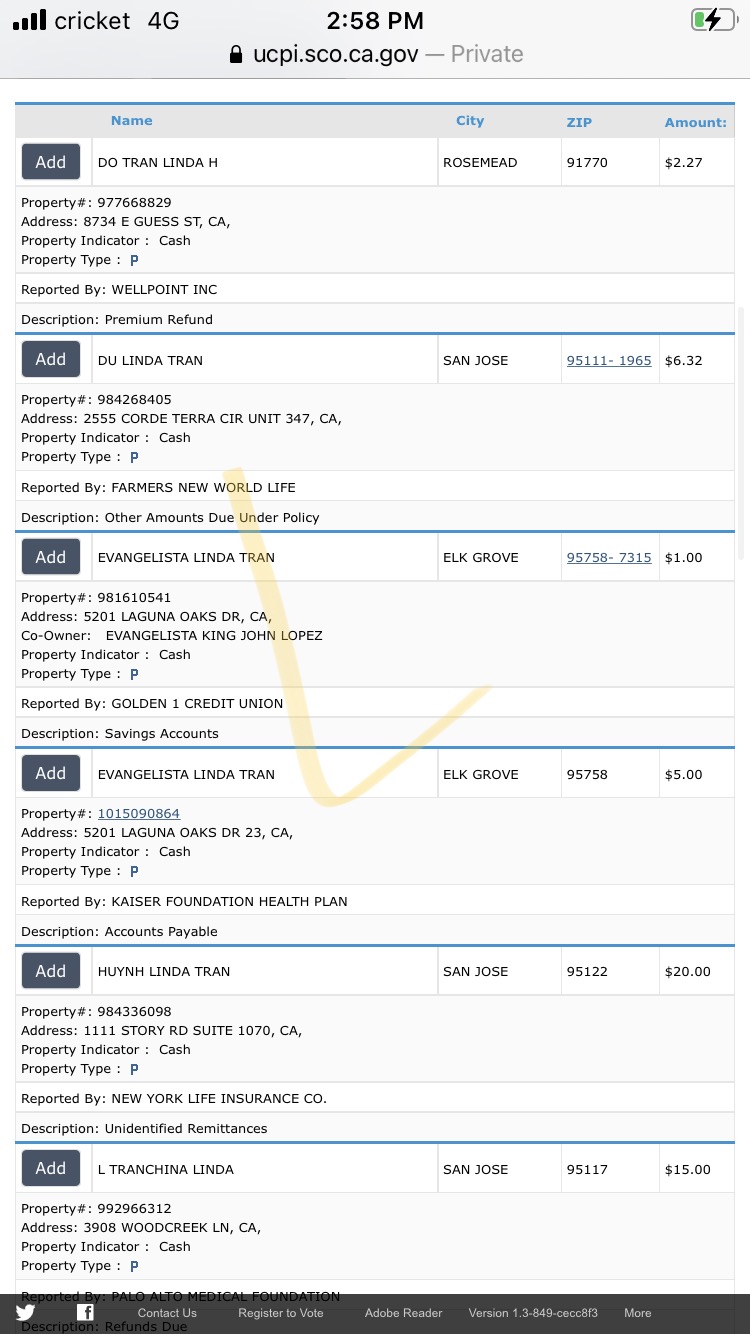Tap the ucpi.sco.ca.gov address bar

click(x=375, y=54)
